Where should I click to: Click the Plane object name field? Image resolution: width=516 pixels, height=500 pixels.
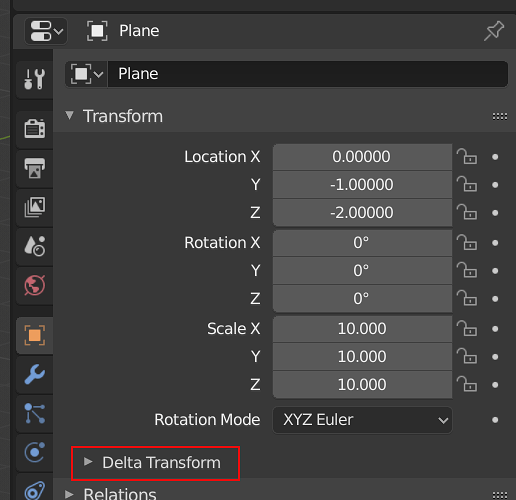(x=308, y=74)
